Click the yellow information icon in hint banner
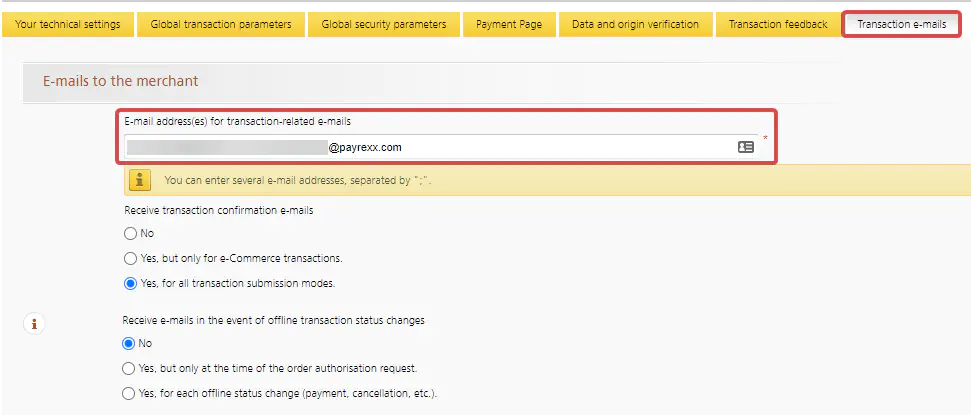971x415 pixels. tap(141, 180)
